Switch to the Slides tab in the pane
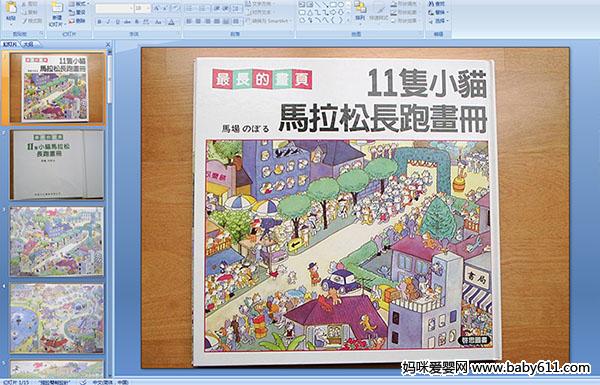Image resolution: width=600 pixels, height=385 pixels. pos(10,44)
